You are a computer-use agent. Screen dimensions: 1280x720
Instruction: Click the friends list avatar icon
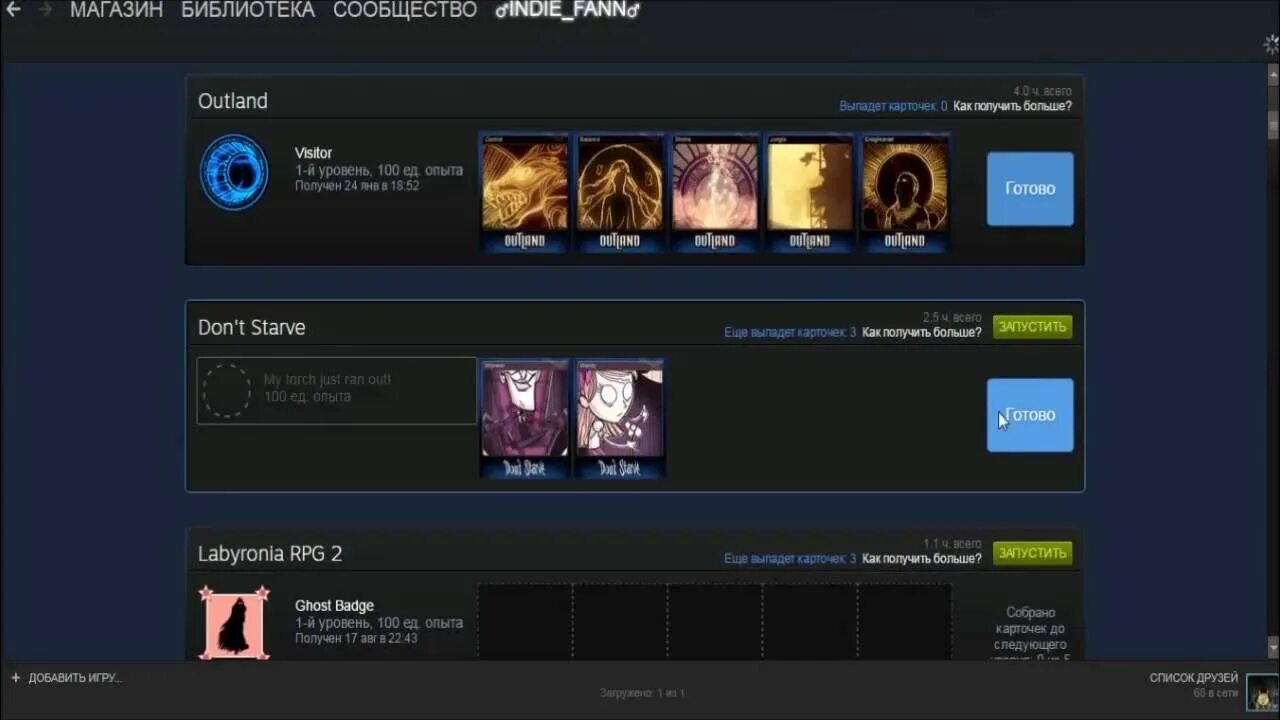click(1262, 691)
